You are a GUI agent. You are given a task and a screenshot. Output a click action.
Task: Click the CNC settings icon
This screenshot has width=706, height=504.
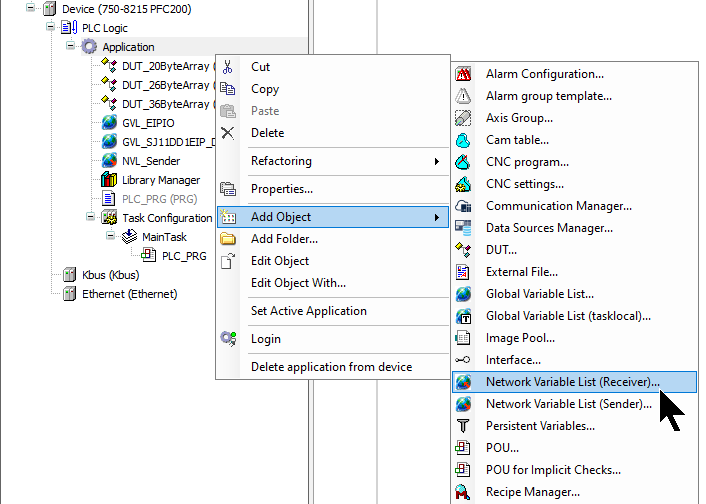tap(463, 184)
